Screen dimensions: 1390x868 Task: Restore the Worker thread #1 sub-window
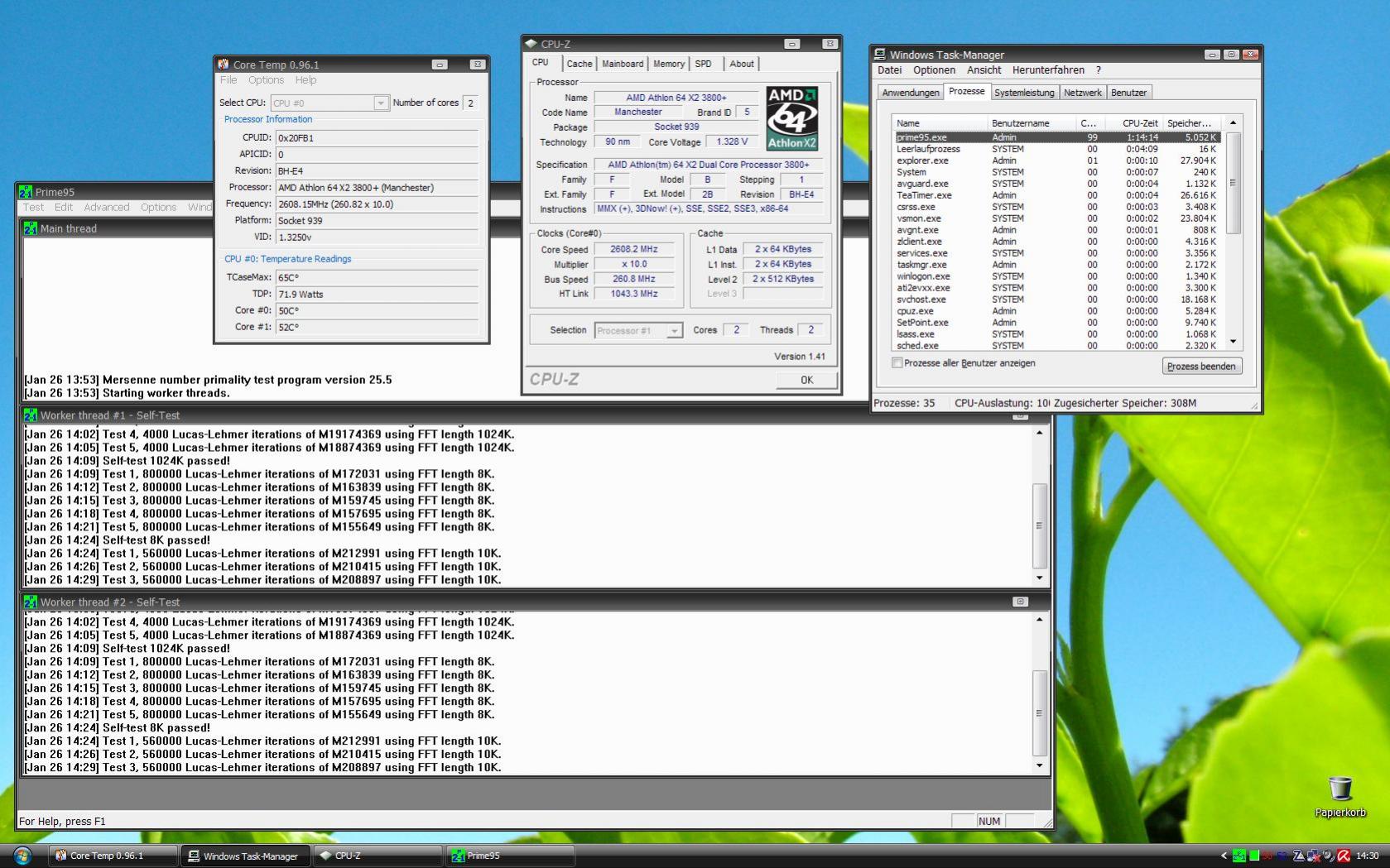click(x=1020, y=415)
